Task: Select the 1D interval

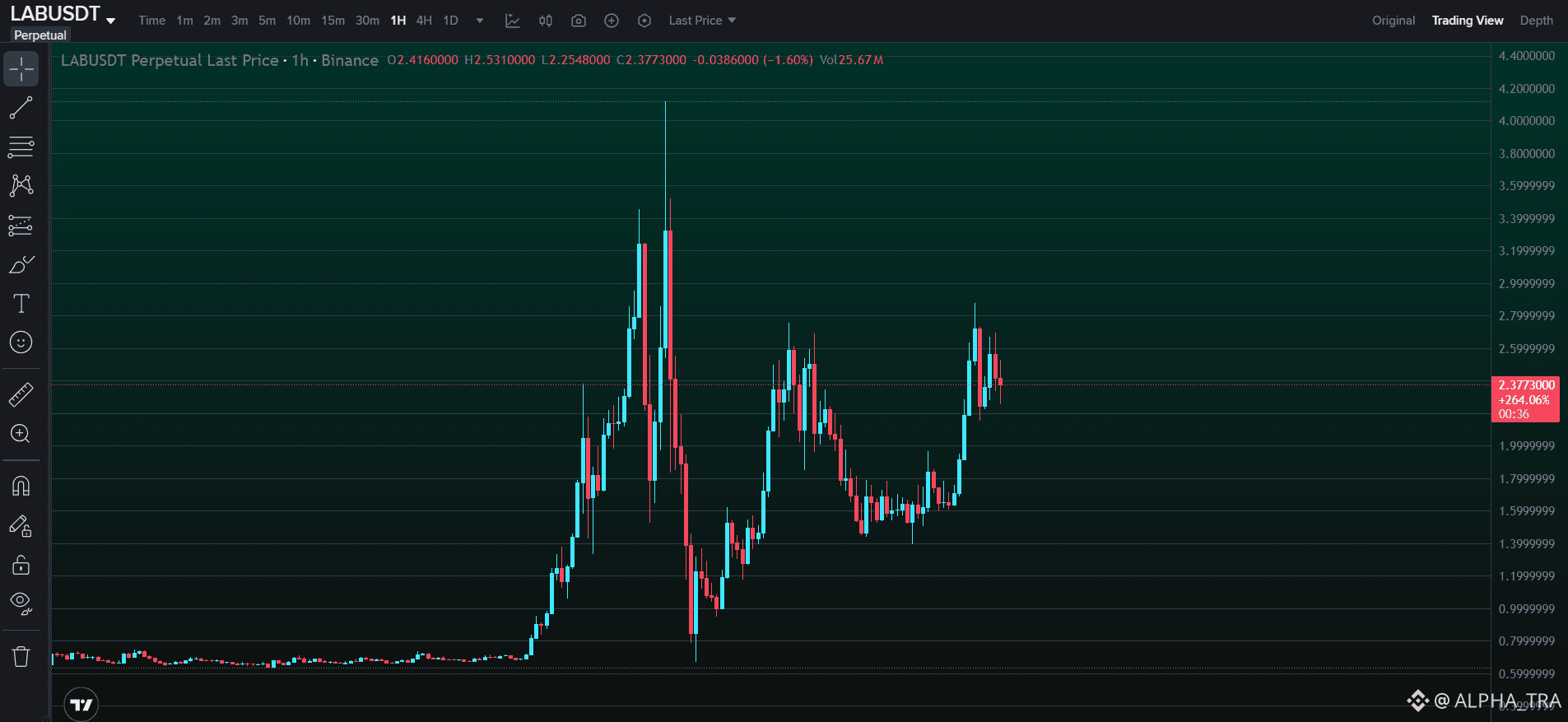Action: (450, 21)
